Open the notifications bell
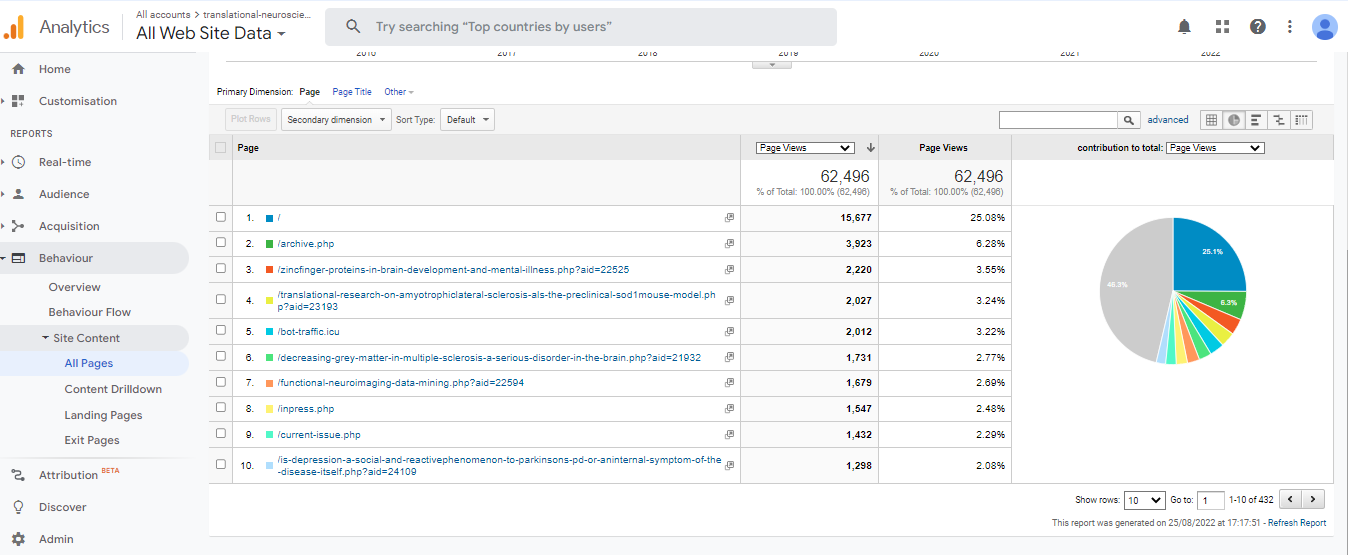This screenshot has height=555, width=1348. (1184, 27)
